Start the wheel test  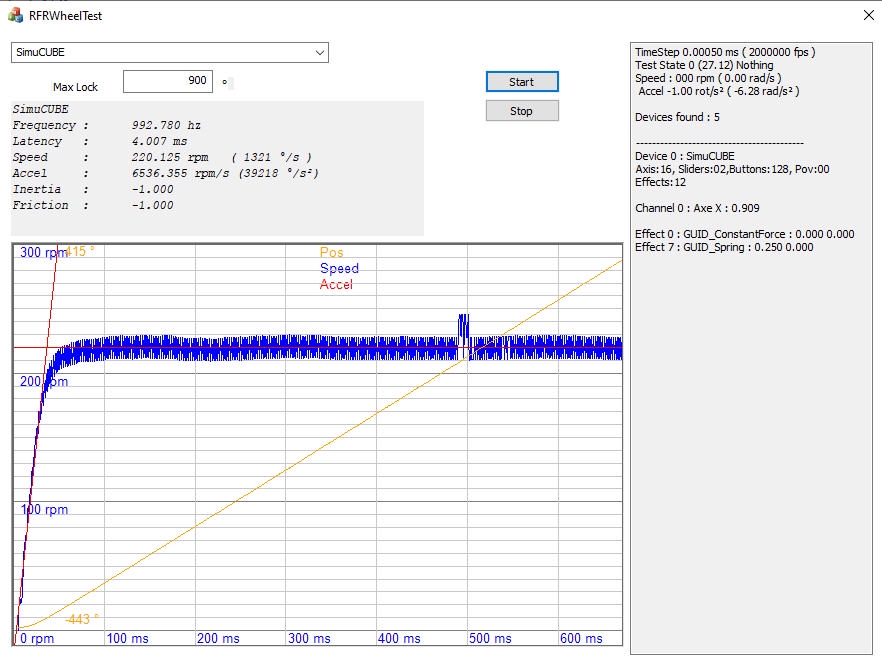click(522, 82)
